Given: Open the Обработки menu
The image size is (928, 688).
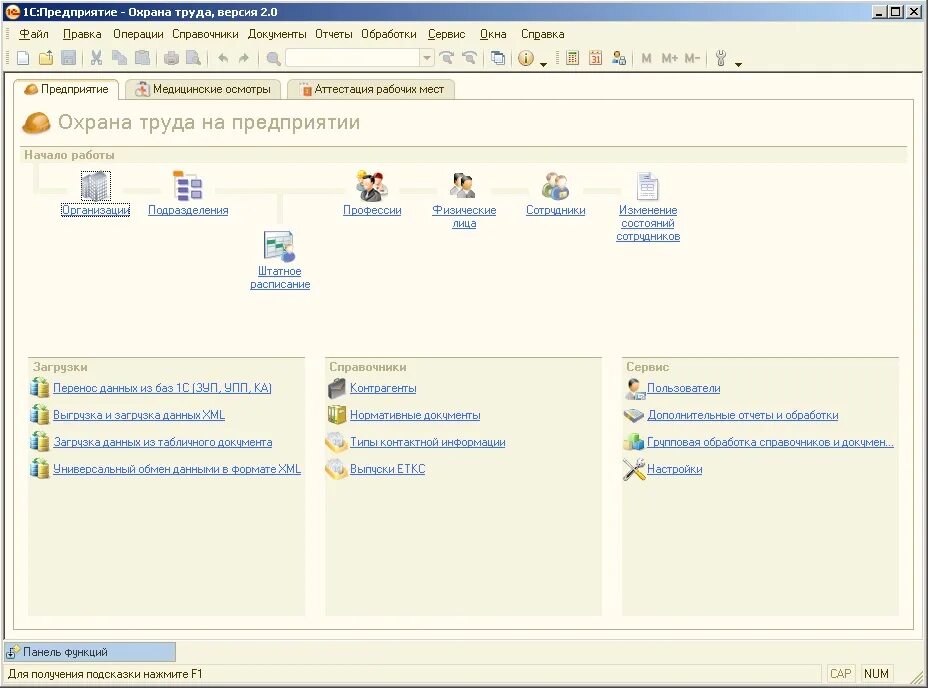Looking at the screenshot, I should coord(389,34).
